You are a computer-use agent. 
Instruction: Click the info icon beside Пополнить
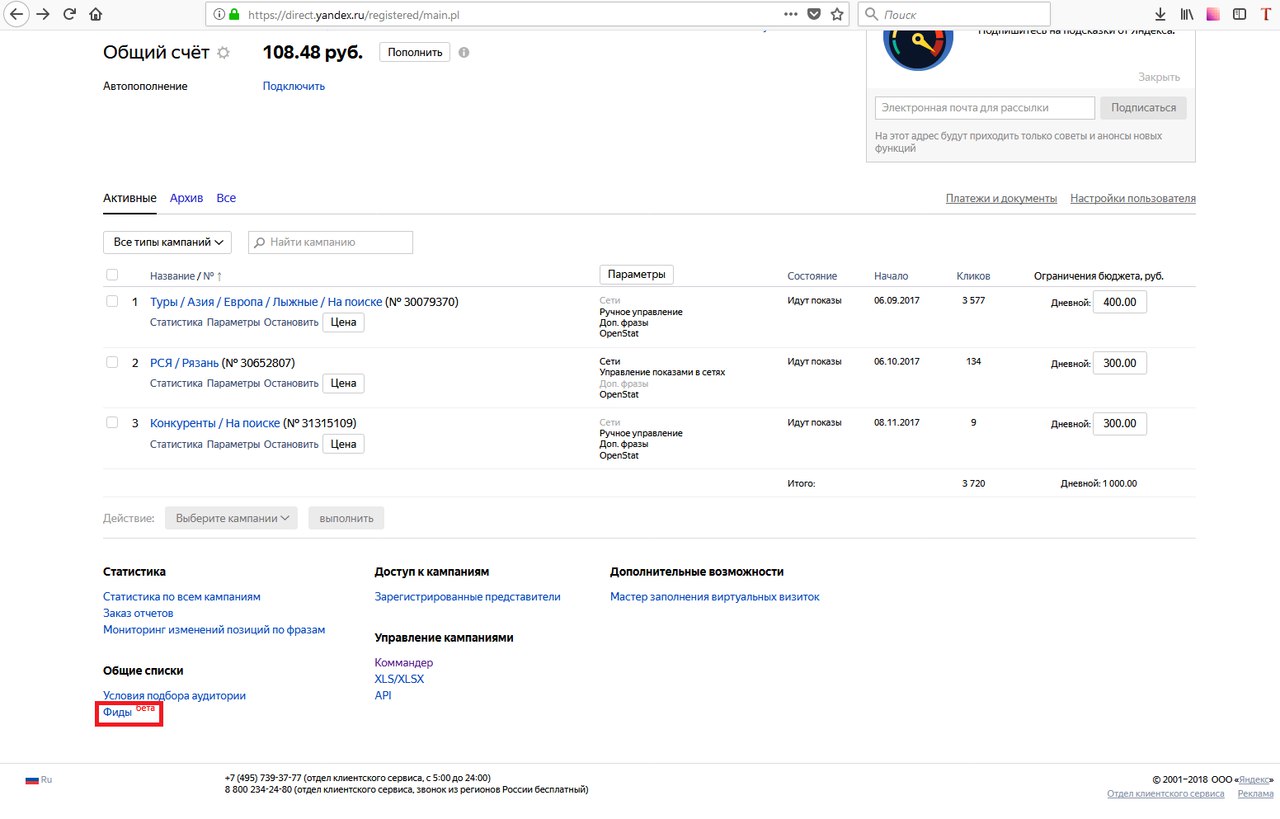[x=463, y=52]
